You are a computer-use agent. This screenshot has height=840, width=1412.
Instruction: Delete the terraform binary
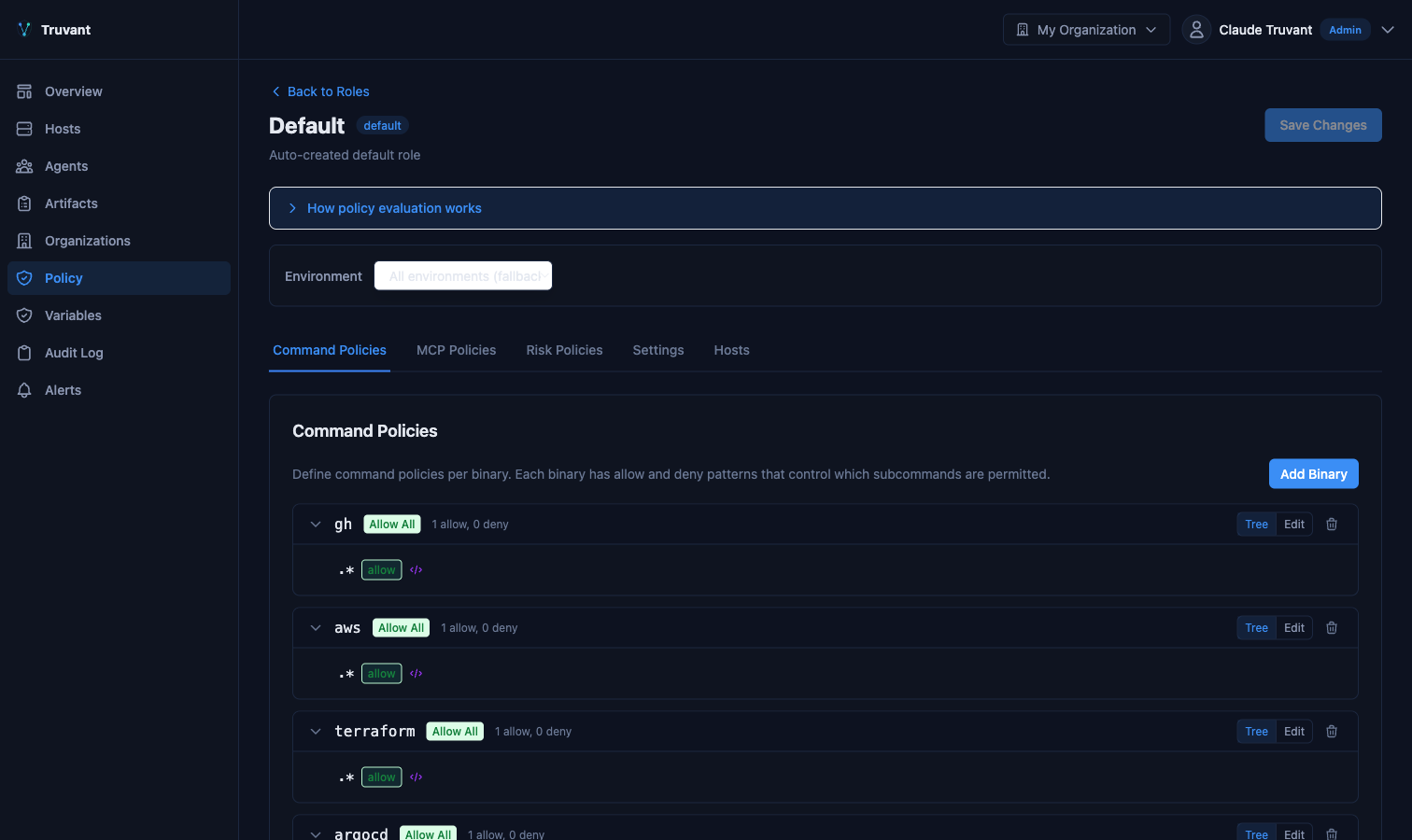pyautogui.click(x=1332, y=732)
